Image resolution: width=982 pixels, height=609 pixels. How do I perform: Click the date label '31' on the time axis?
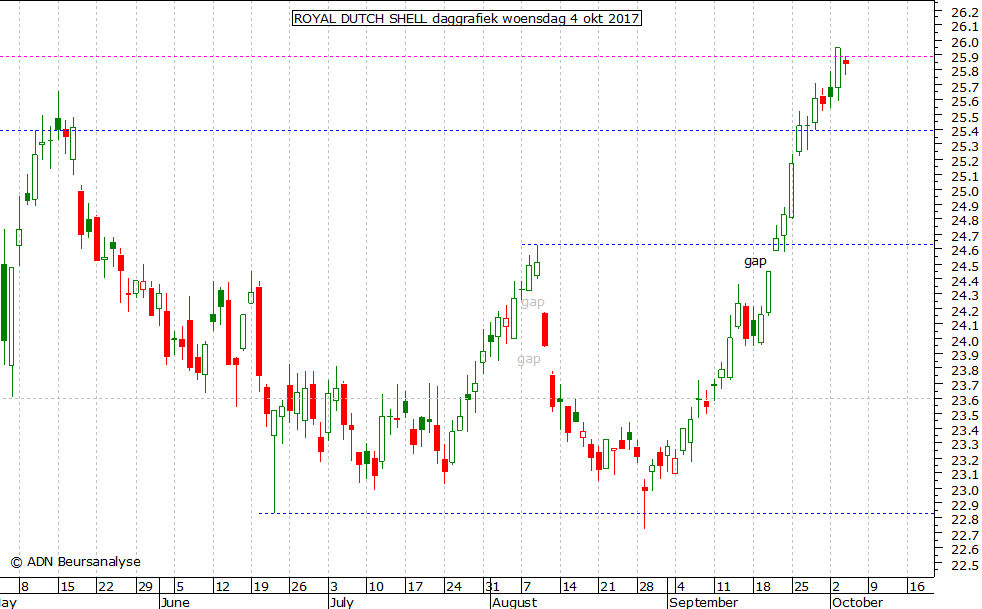click(x=492, y=586)
